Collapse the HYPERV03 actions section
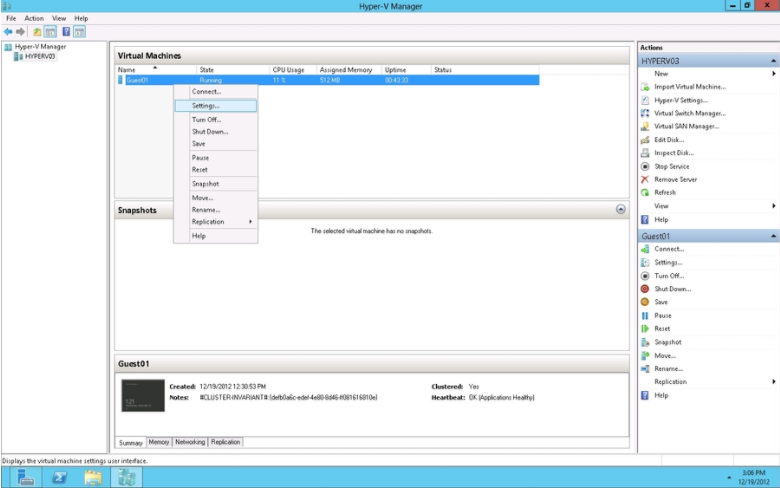780x488 pixels. pos(774,61)
